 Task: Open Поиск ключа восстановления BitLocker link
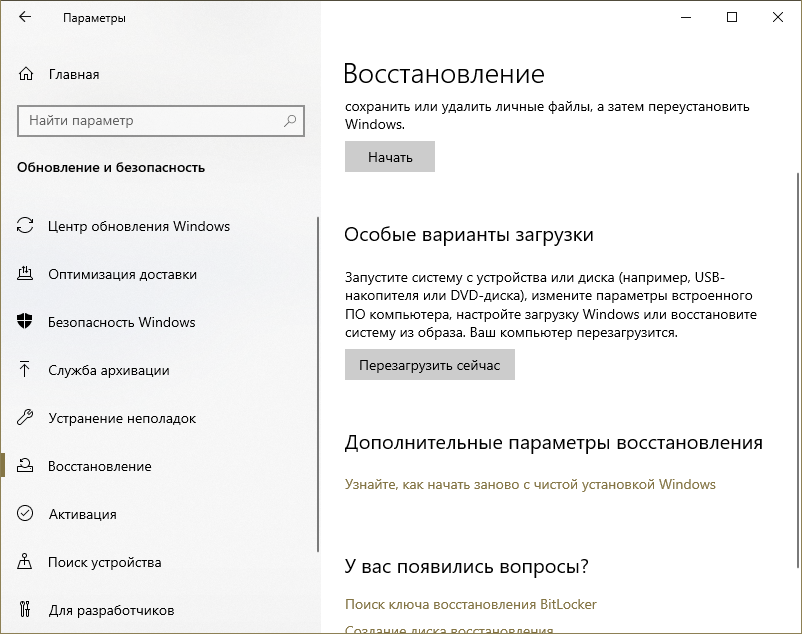click(x=470, y=604)
